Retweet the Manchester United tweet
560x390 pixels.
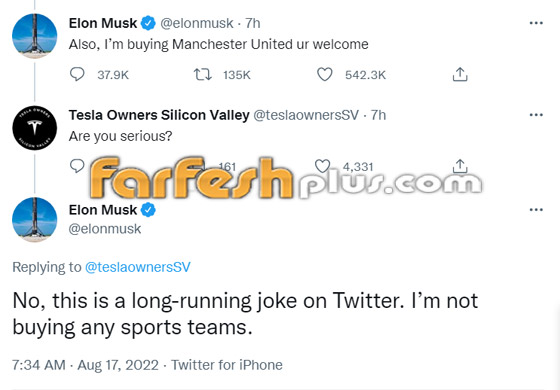coord(202,74)
